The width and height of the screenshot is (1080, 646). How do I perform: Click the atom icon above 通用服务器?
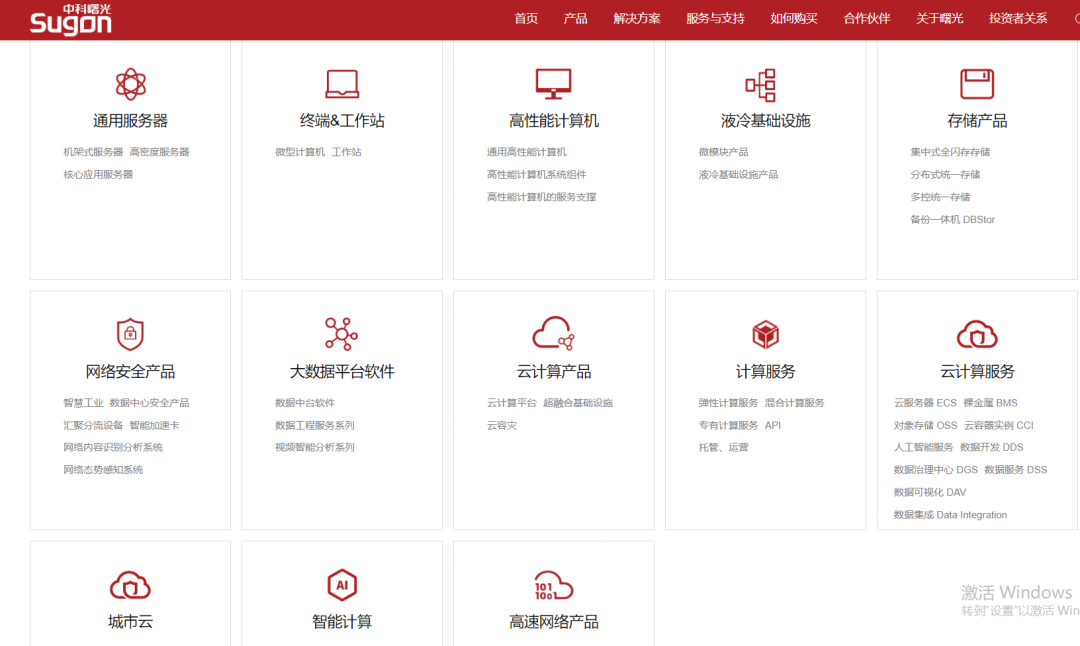[130, 84]
